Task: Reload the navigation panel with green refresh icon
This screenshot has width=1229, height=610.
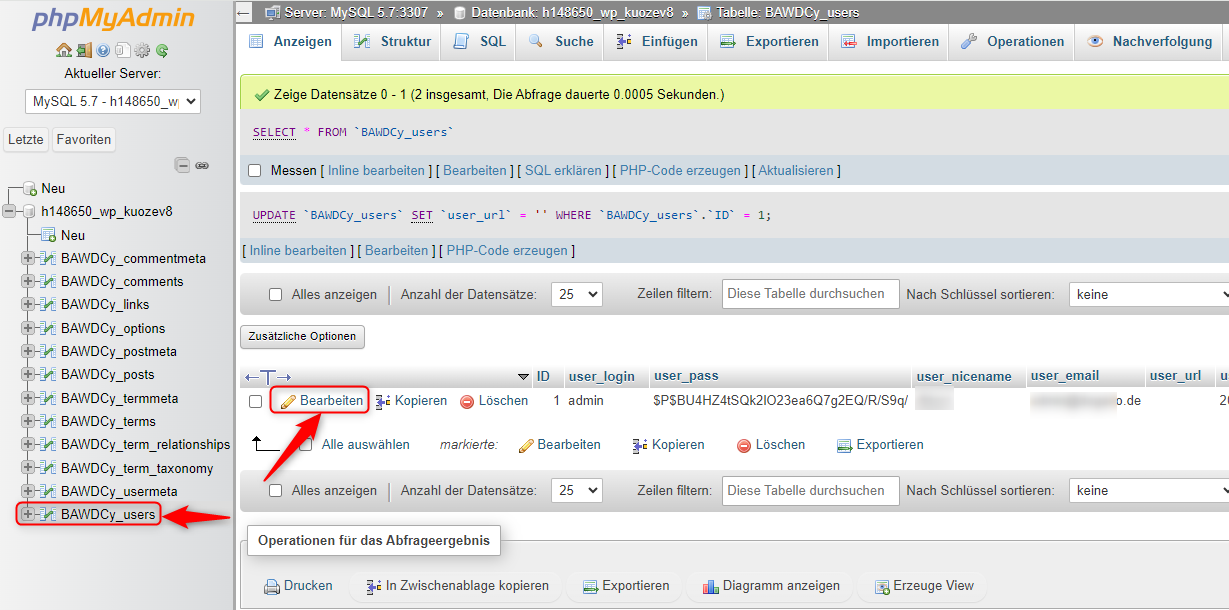Action: click(161, 50)
